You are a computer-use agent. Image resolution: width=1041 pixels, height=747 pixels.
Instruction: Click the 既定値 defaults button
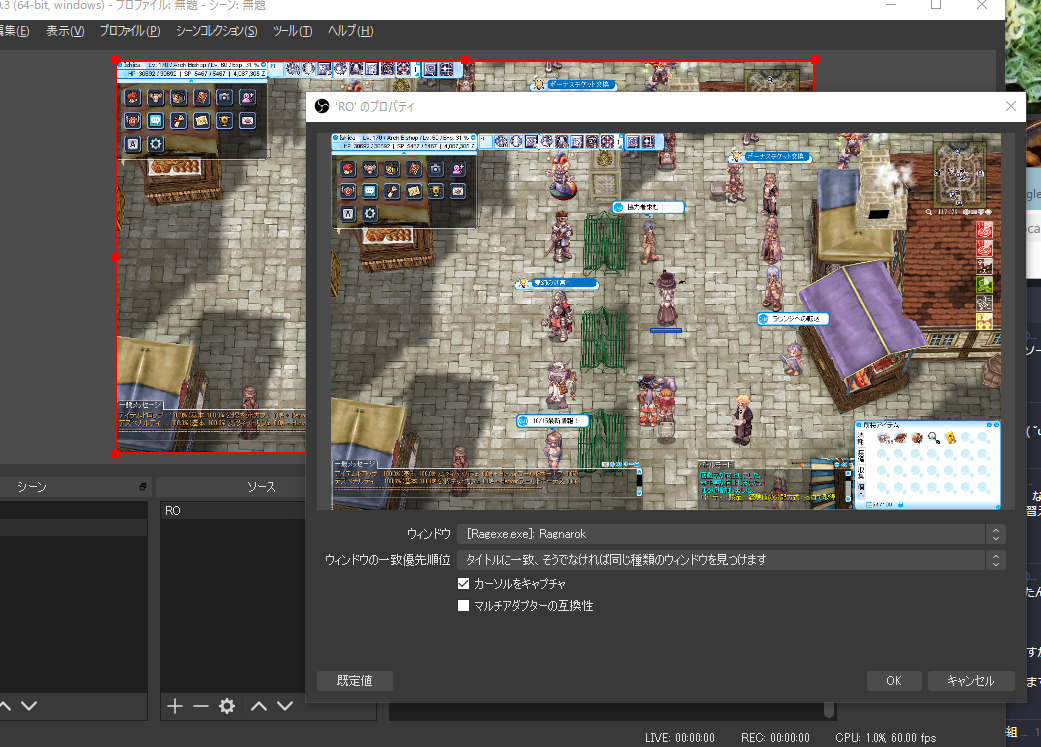pos(355,681)
